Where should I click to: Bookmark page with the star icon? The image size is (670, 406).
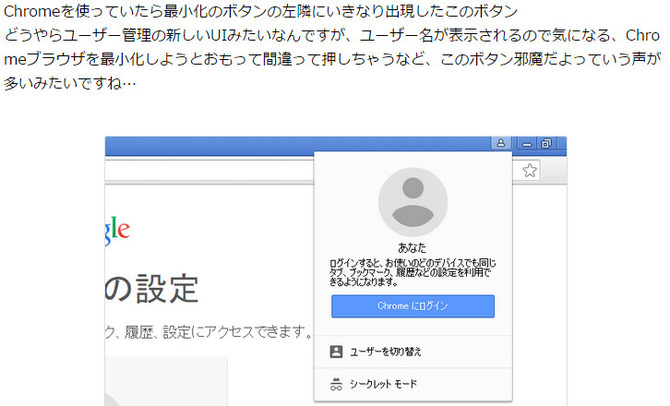(530, 171)
